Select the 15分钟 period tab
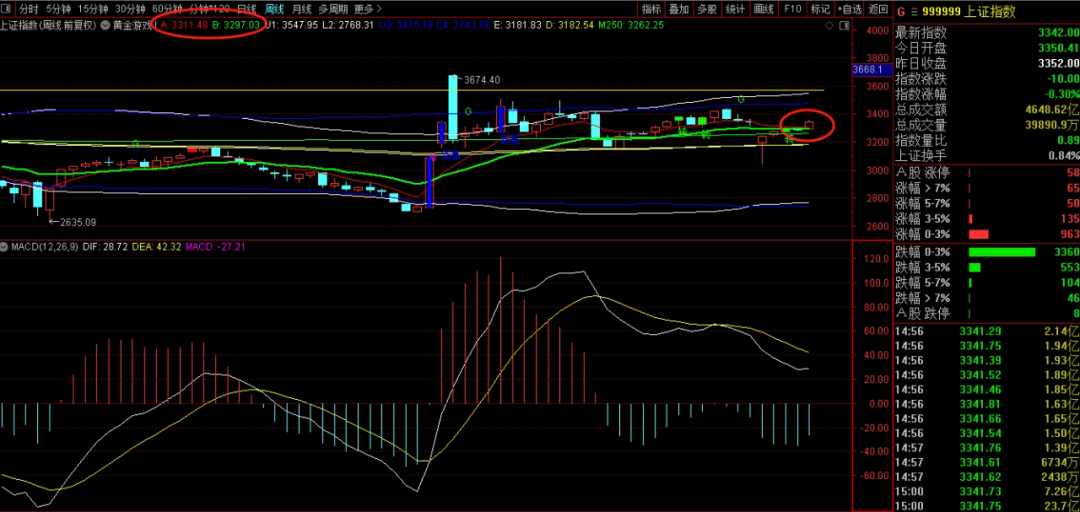The image size is (1080, 512). click(92, 10)
